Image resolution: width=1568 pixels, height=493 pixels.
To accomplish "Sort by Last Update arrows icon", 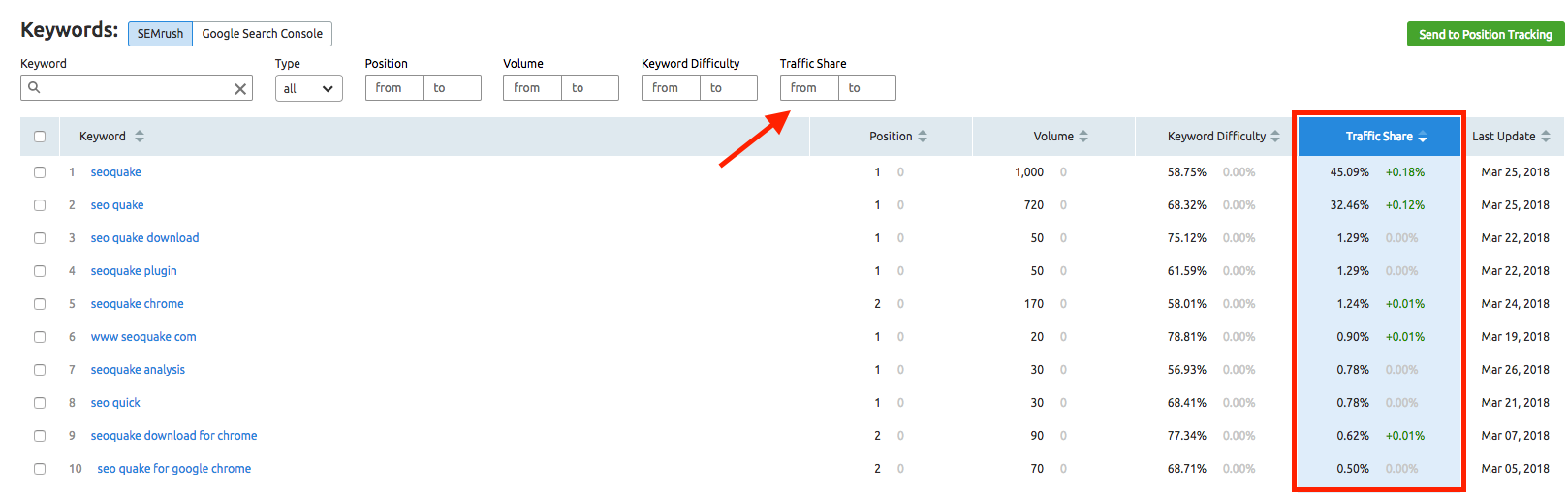I will coord(1546,137).
